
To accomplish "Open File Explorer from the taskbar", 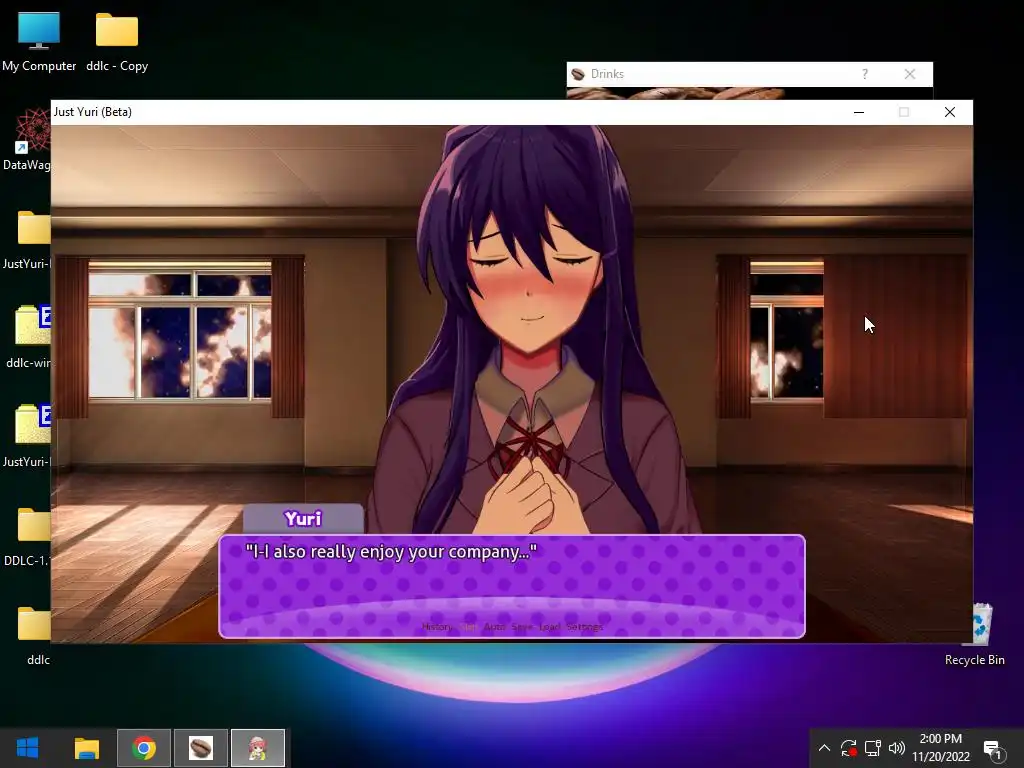I will [86, 748].
